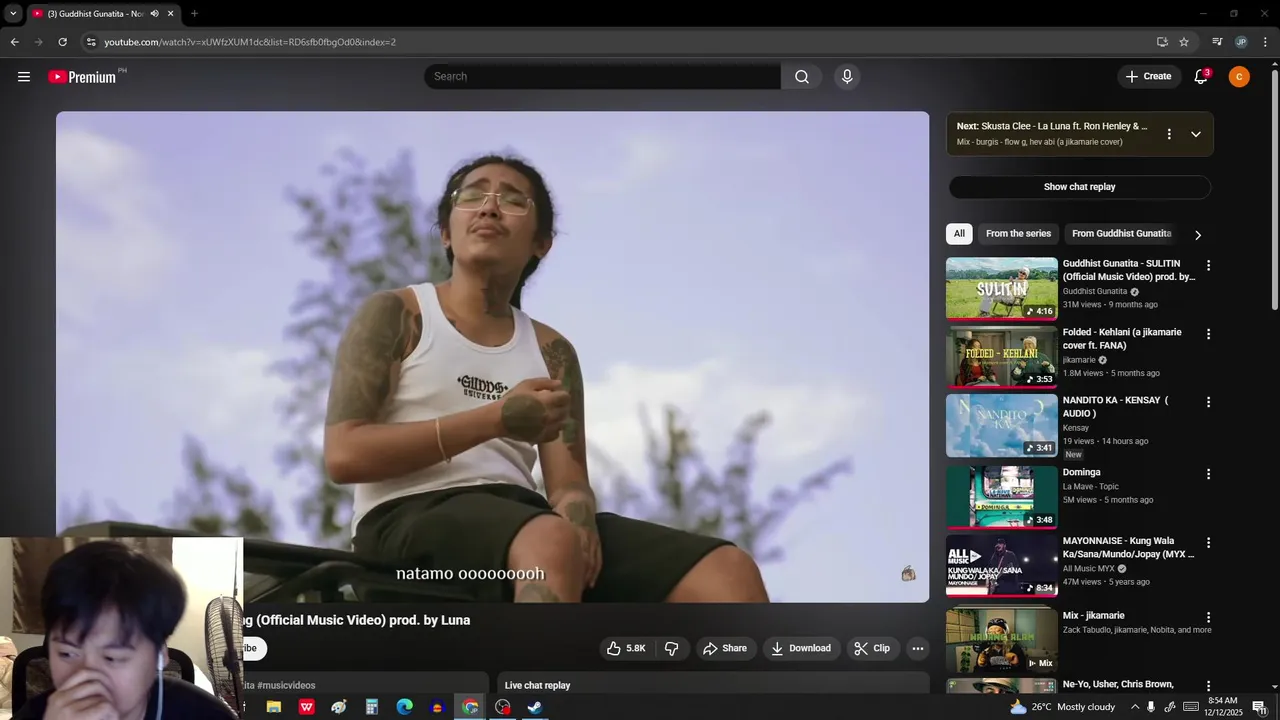Screen dimensions: 1280x720
Task: Open options menu for Mix - jikamarie
Action: click(x=1208, y=618)
